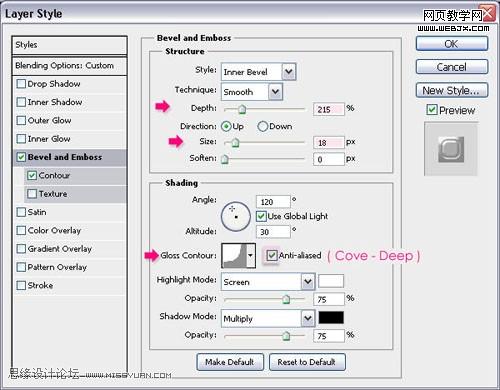The image size is (500, 390).
Task: Click the Highlight Opacity value field
Action: point(329,299)
